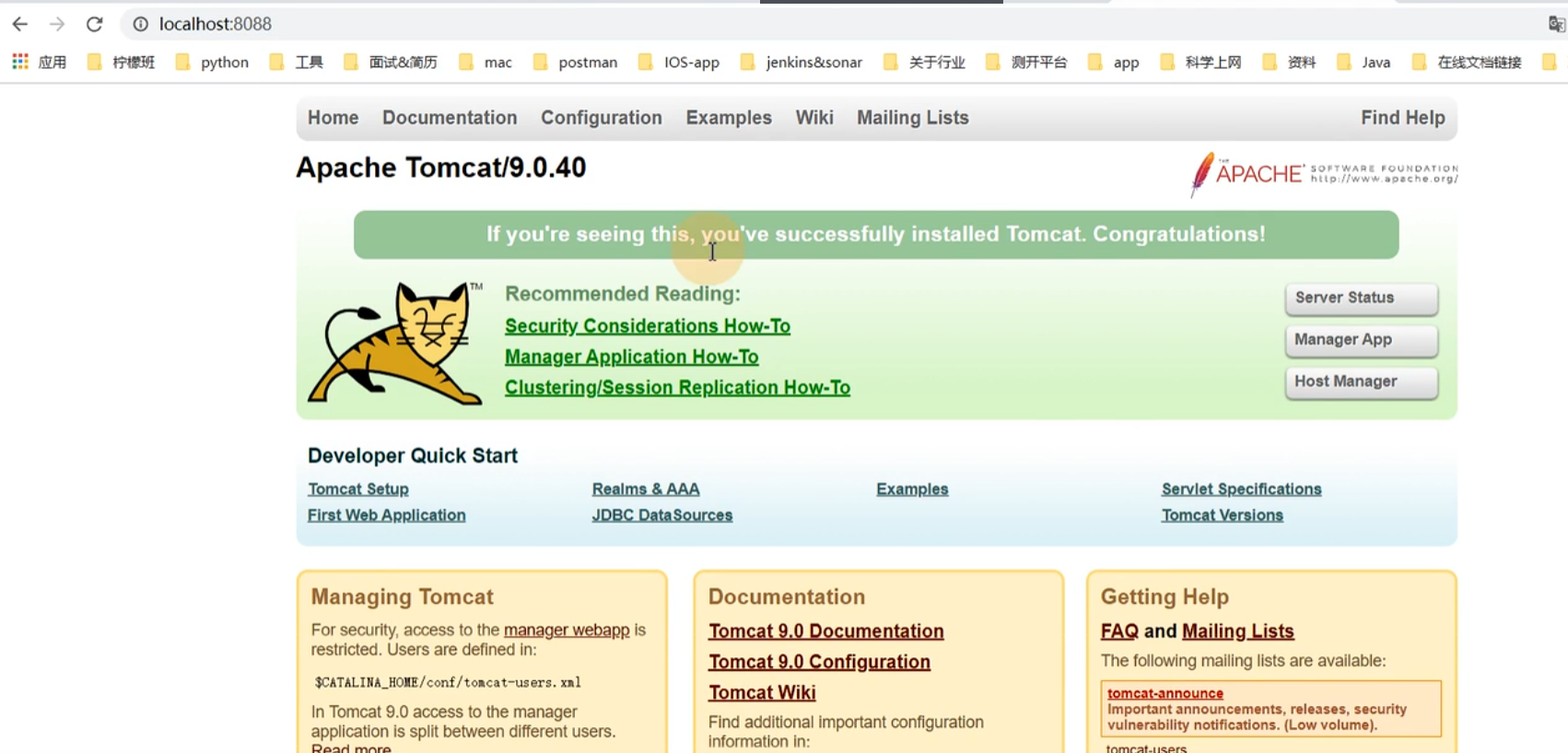Open the 在线文档链接 bookmark folder
1568x753 pixels.
[1467, 62]
